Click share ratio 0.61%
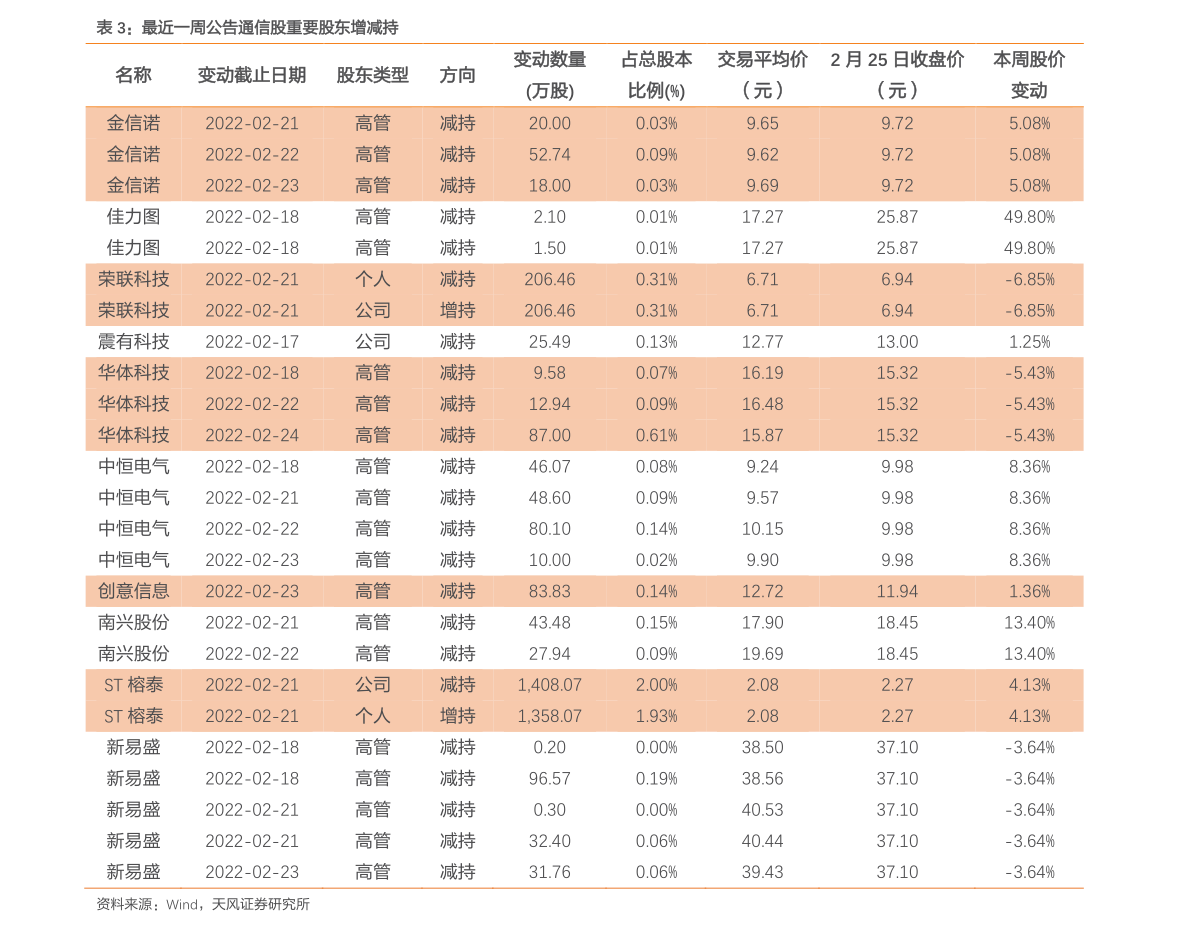This screenshot has height=932, width=1191. [x=656, y=435]
